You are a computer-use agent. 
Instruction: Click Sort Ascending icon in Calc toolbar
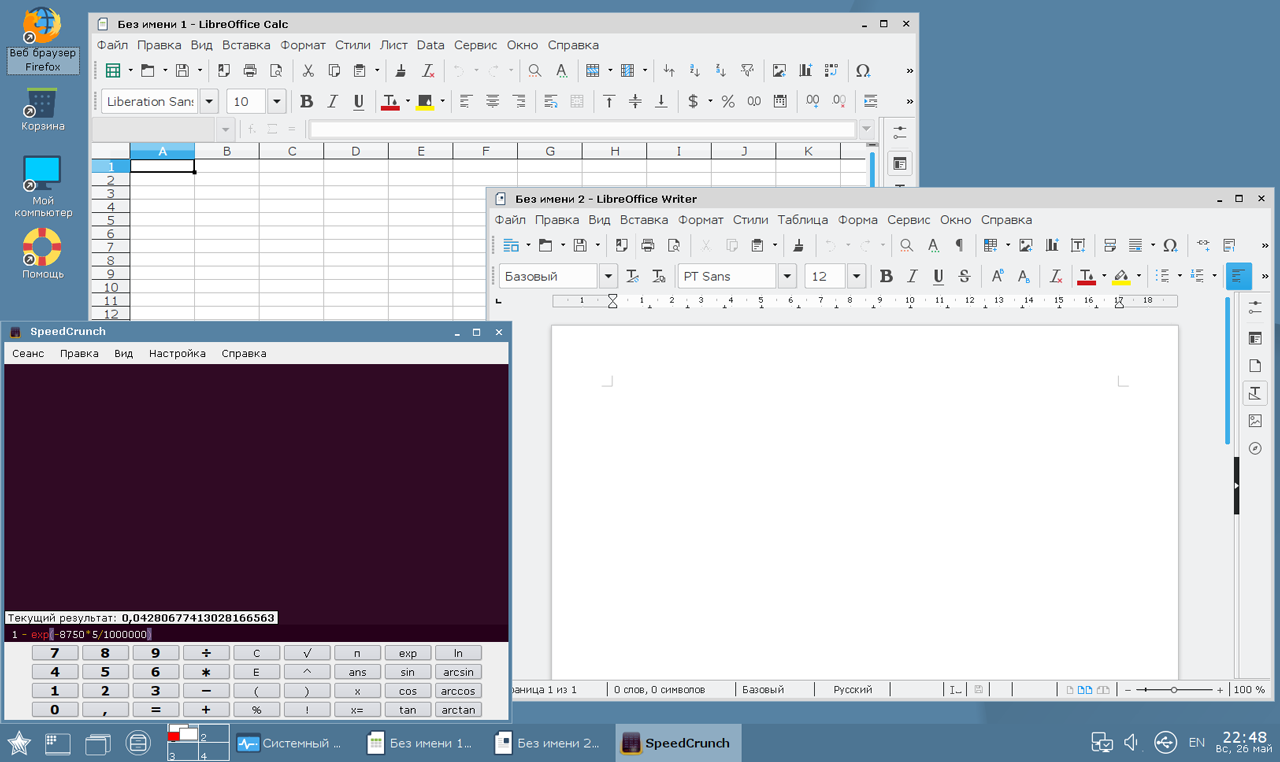point(695,71)
